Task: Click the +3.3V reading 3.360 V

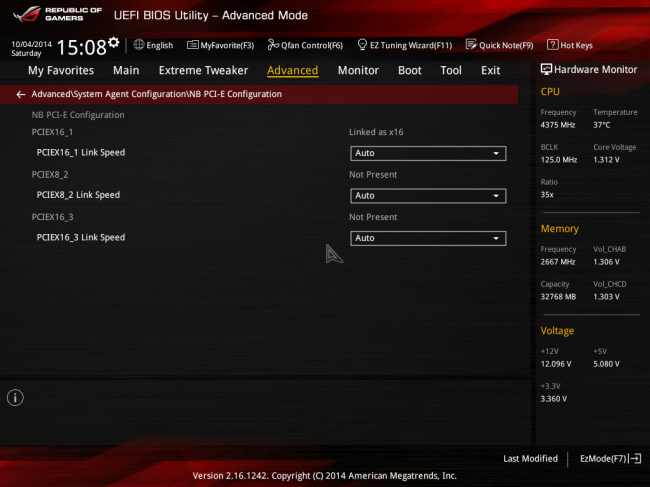Action: [553, 399]
